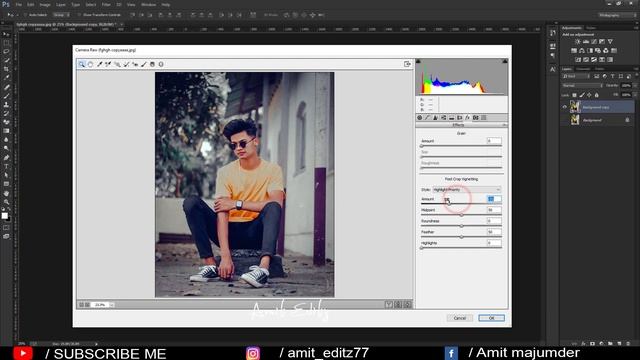Hide the Background copy layer
The height and width of the screenshot is (360, 640).
coord(565,107)
